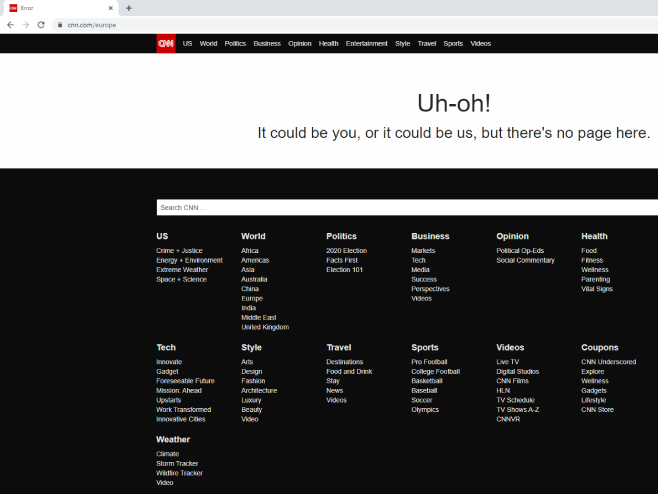The height and width of the screenshot is (494, 658).
Task: Open the Live TV link
Action: click(508, 362)
